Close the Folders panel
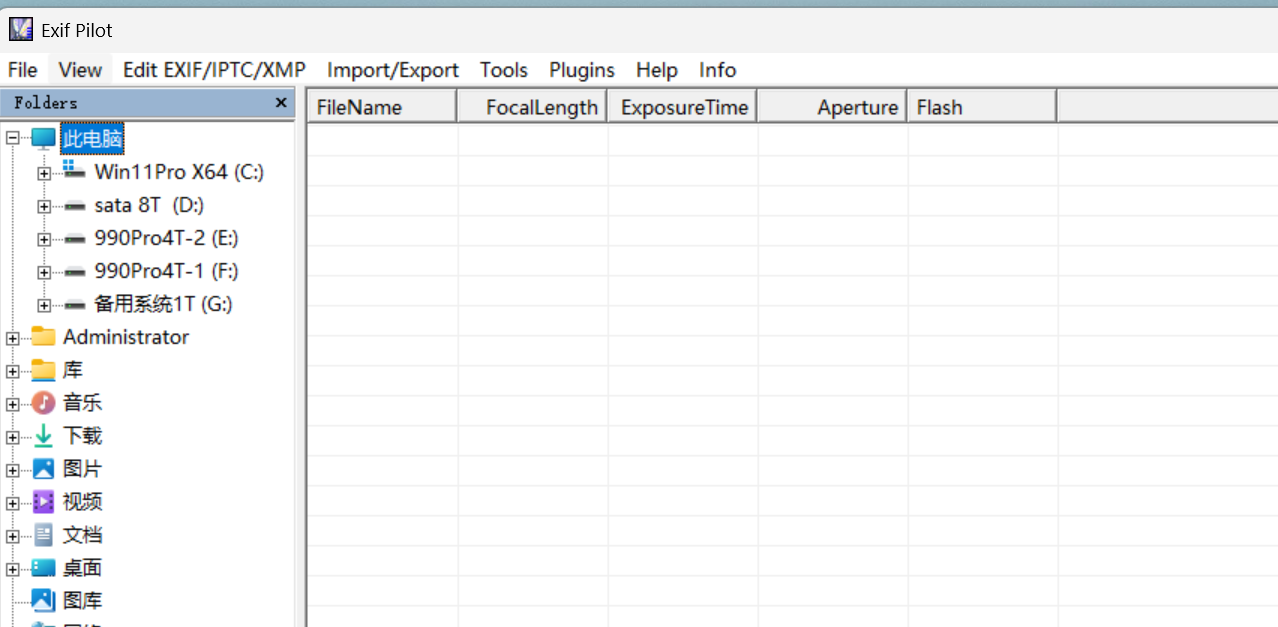 [281, 102]
